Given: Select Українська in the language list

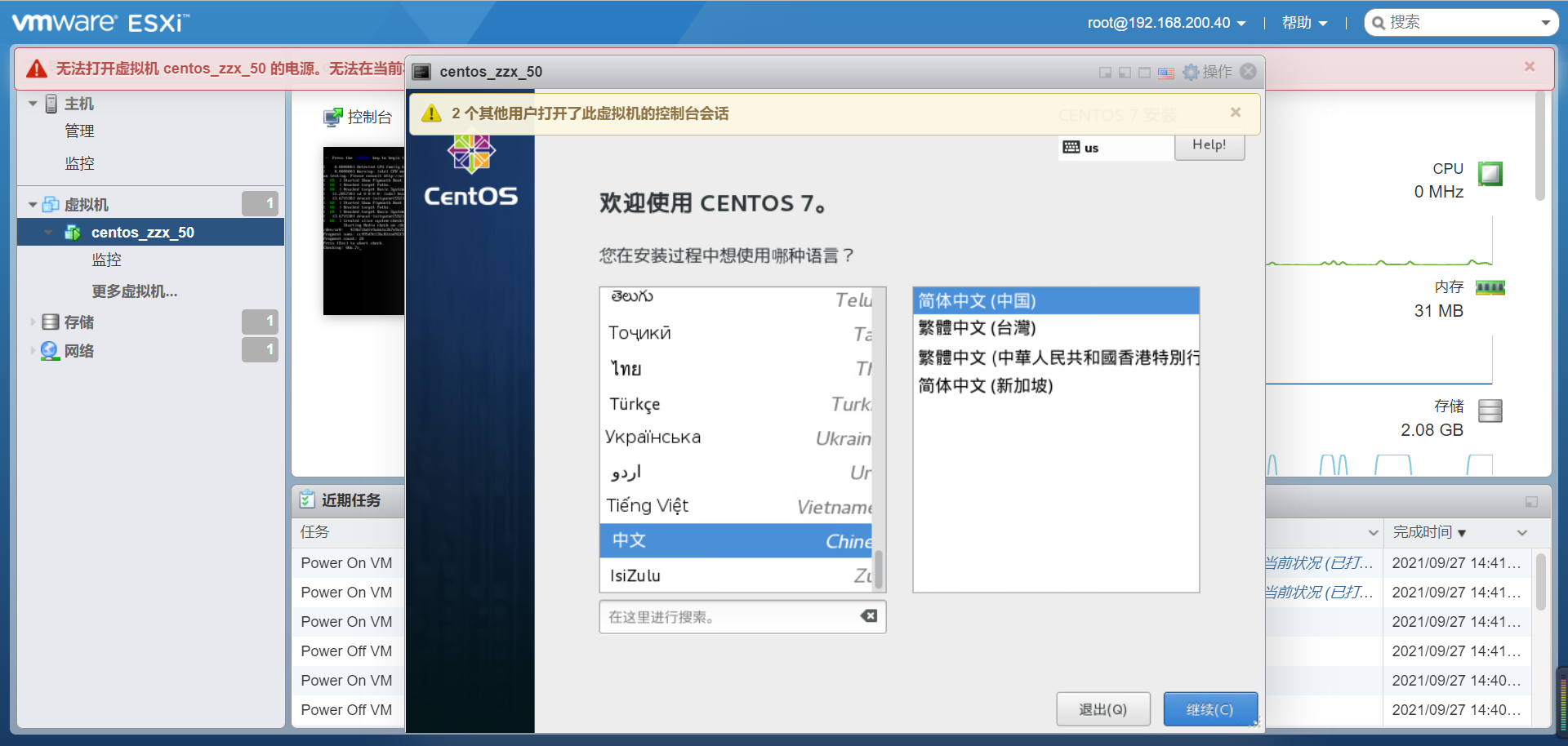Looking at the screenshot, I should 736,437.
